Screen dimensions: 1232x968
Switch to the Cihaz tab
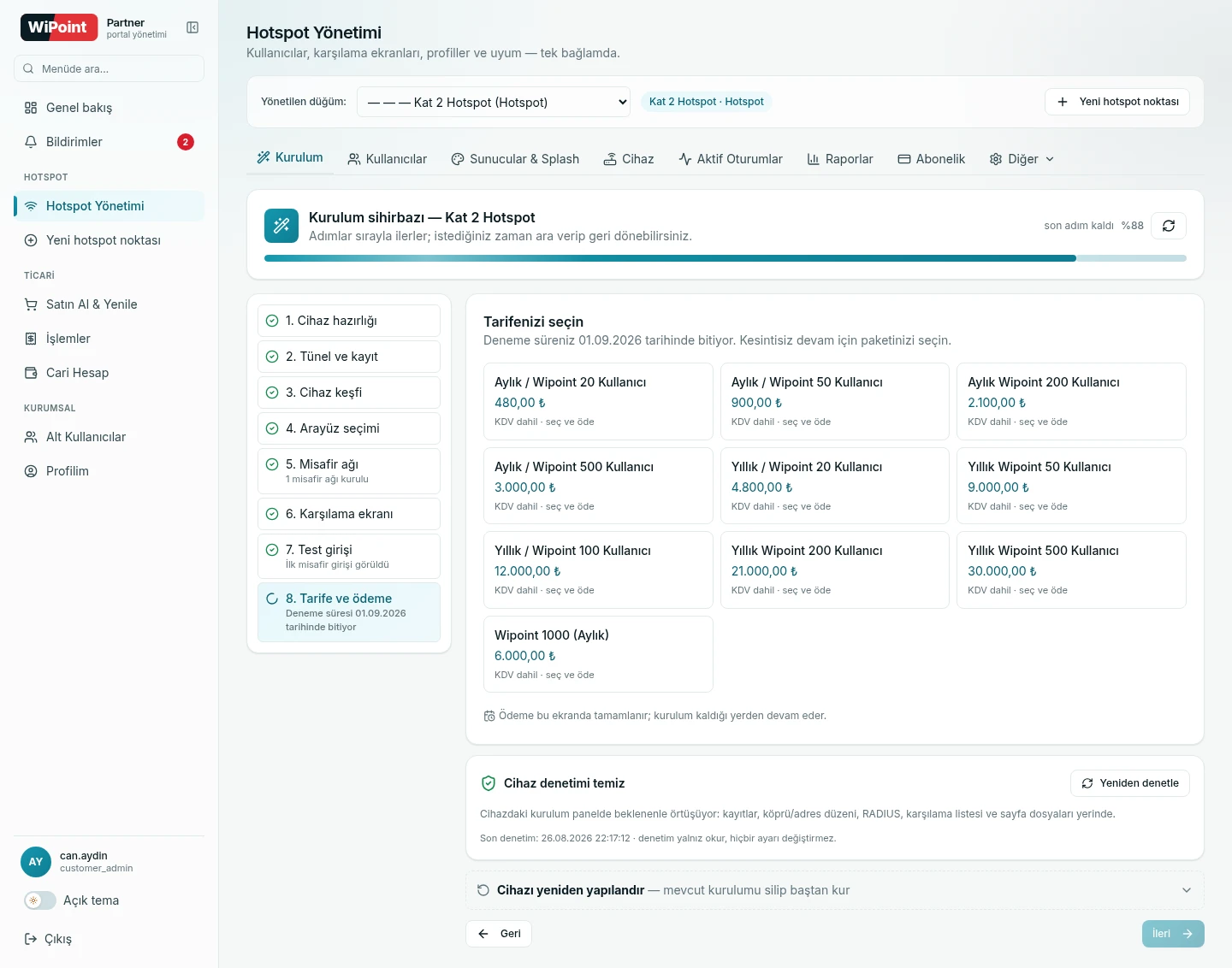pyautogui.click(x=629, y=159)
